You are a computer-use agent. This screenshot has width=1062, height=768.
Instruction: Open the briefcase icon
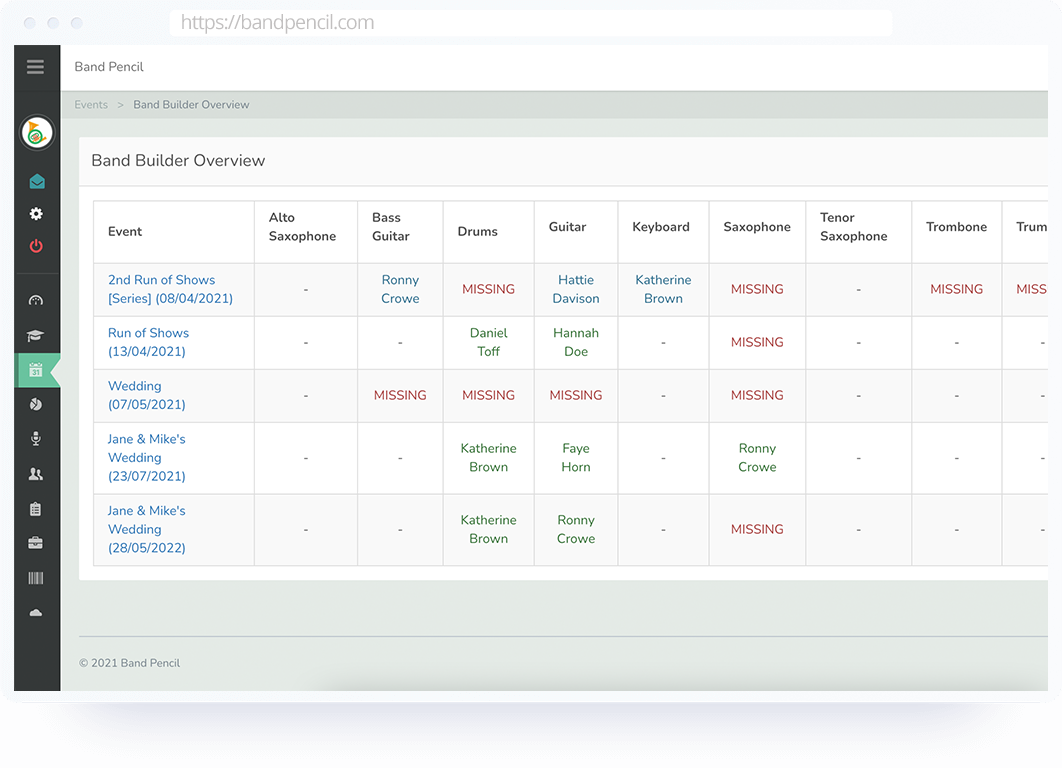[x=37, y=543]
